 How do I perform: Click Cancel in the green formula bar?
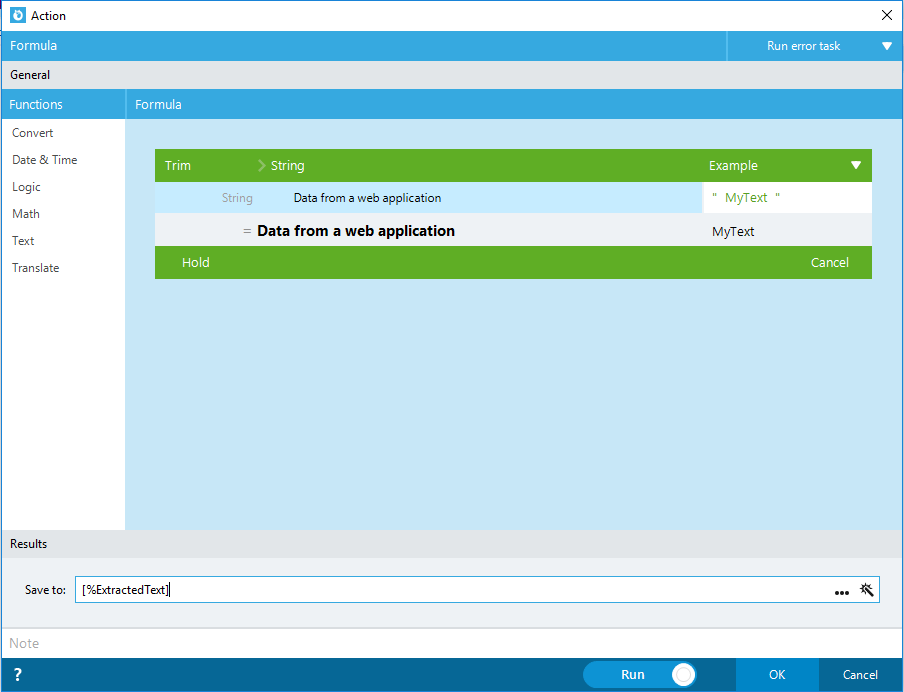pos(830,262)
